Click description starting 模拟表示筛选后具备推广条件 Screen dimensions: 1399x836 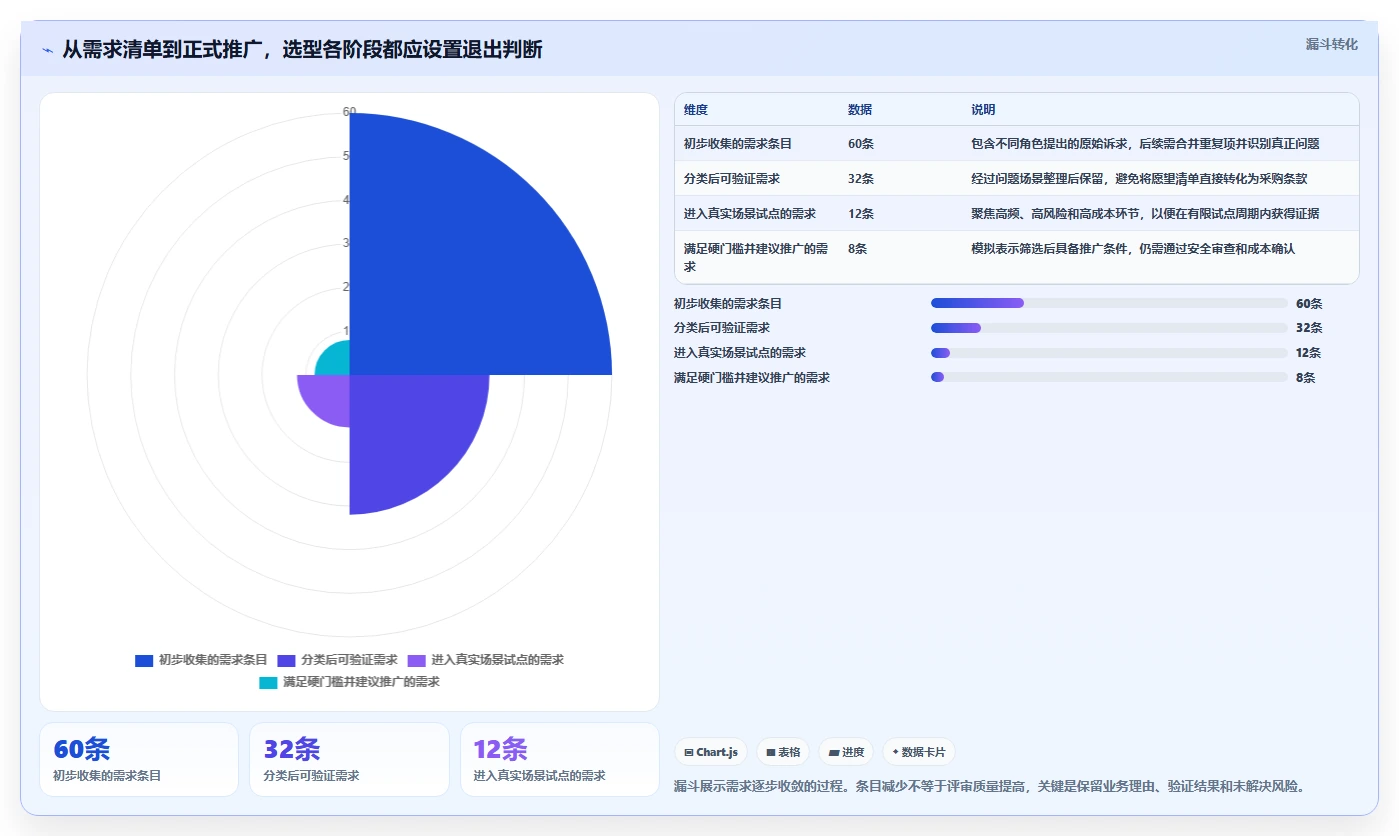(1133, 249)
